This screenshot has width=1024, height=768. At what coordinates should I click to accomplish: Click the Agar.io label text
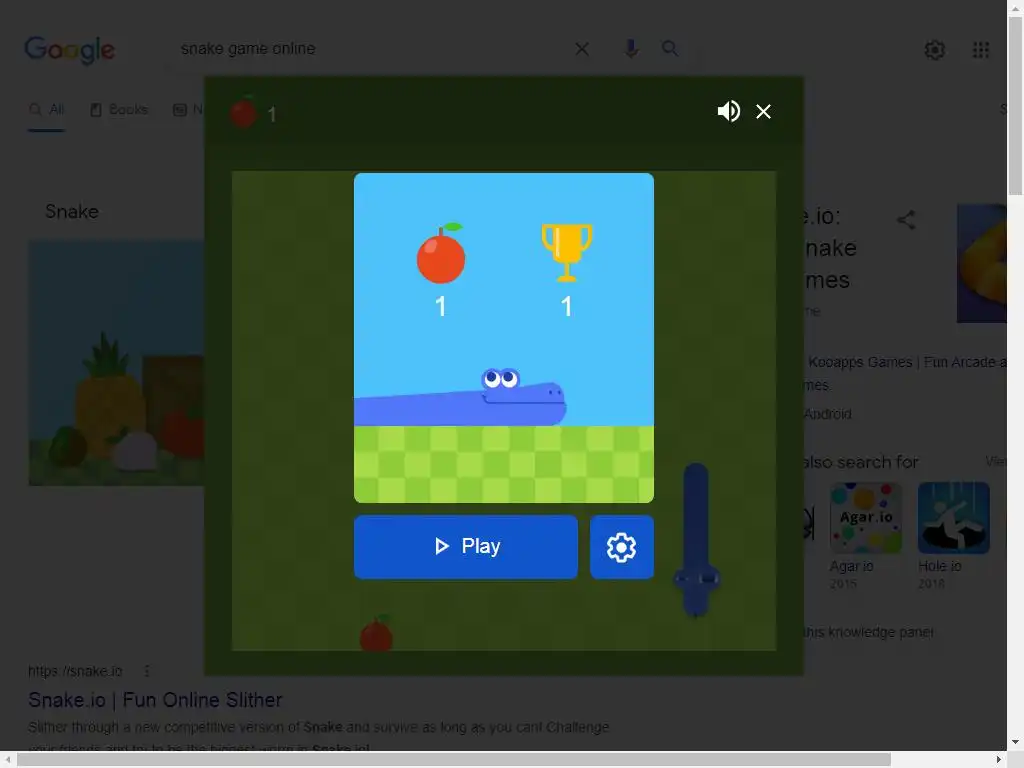852,566
